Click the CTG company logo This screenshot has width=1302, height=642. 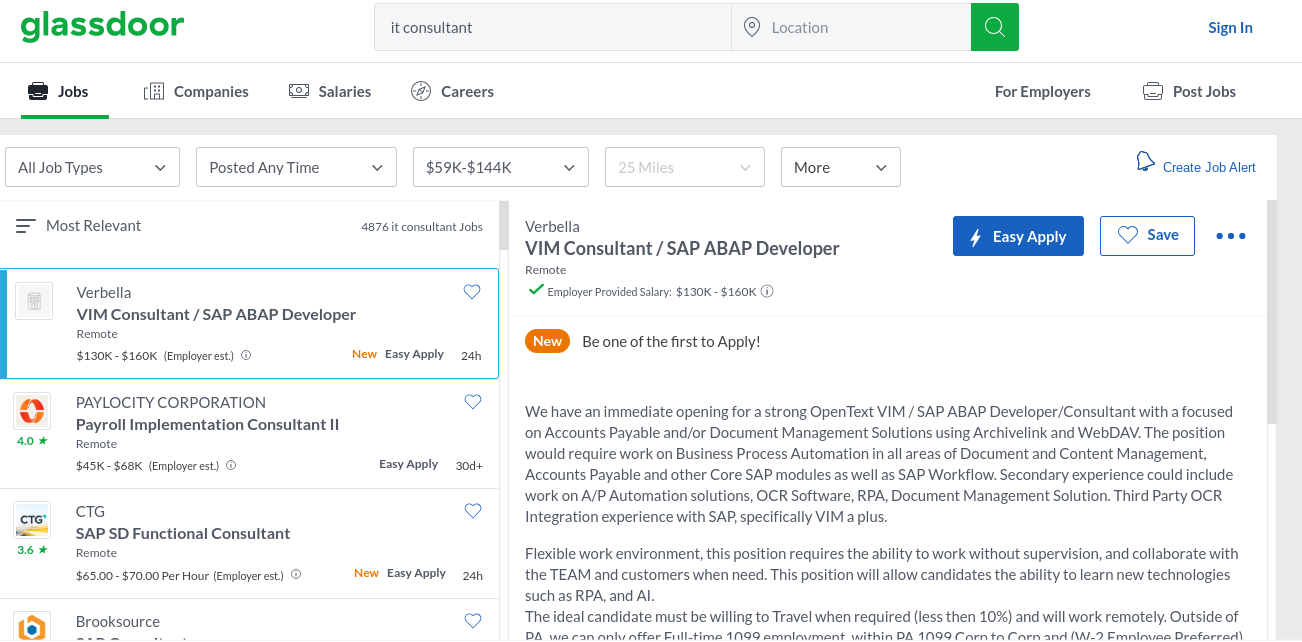tap(33, 520)
